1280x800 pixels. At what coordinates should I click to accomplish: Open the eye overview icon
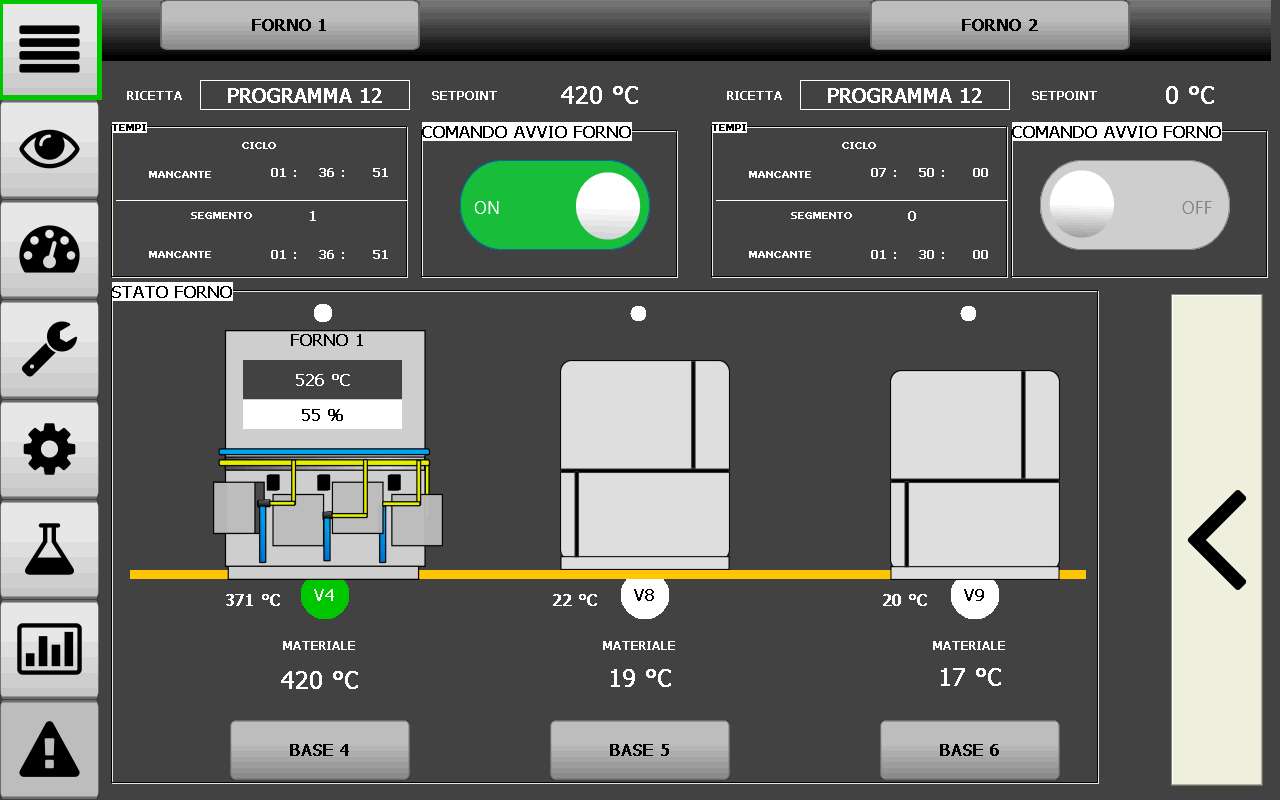pyautogui.click(x=49, y=149)
